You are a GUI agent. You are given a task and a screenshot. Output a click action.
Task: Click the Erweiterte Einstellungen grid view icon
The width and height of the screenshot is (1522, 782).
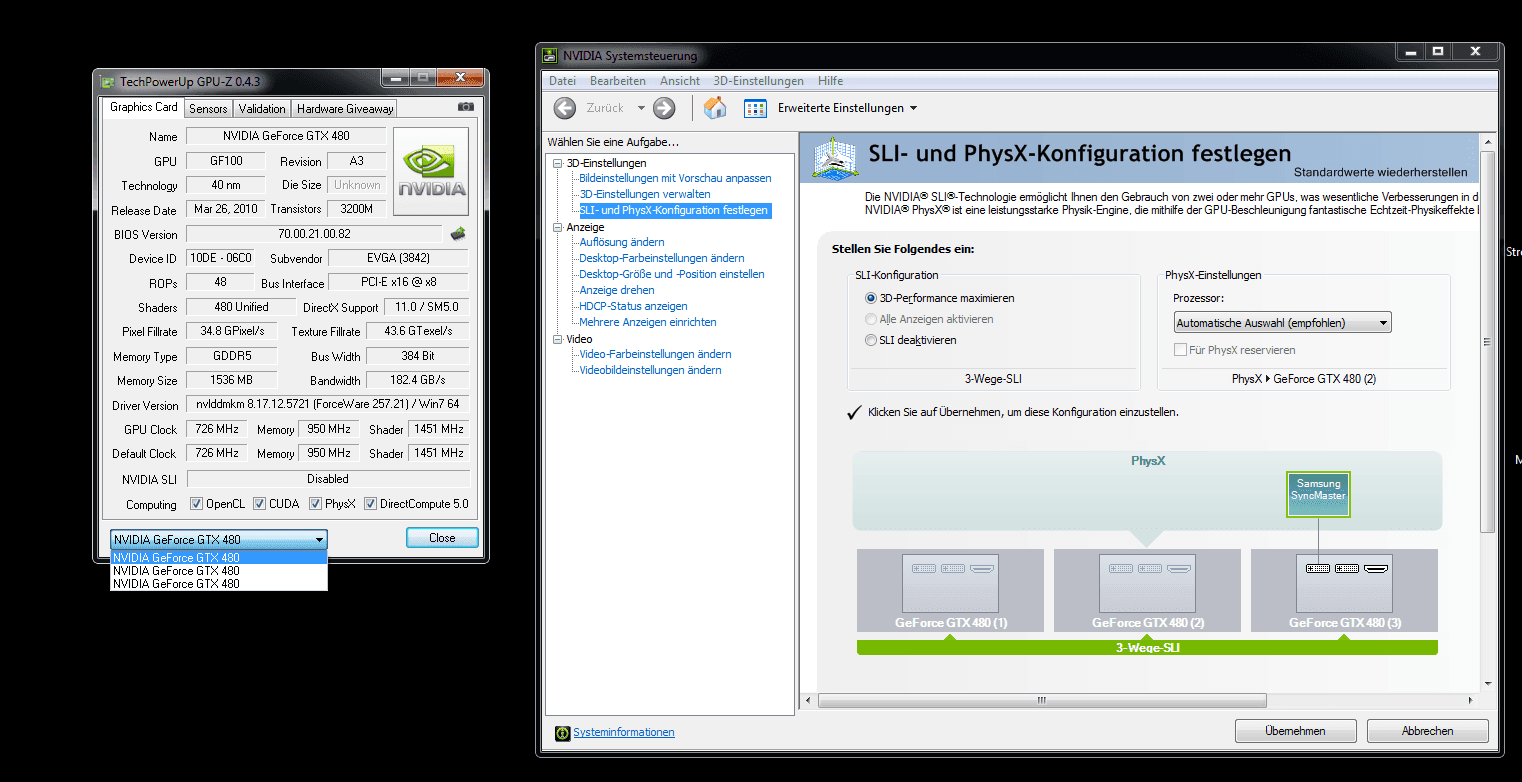click(755, 108)
